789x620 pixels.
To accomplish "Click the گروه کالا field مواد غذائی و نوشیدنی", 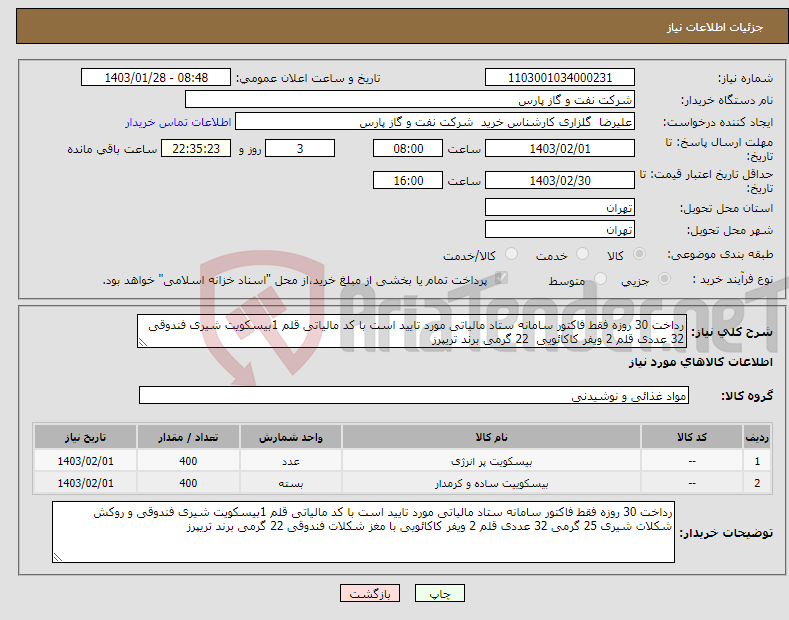I will click(414, 396).
